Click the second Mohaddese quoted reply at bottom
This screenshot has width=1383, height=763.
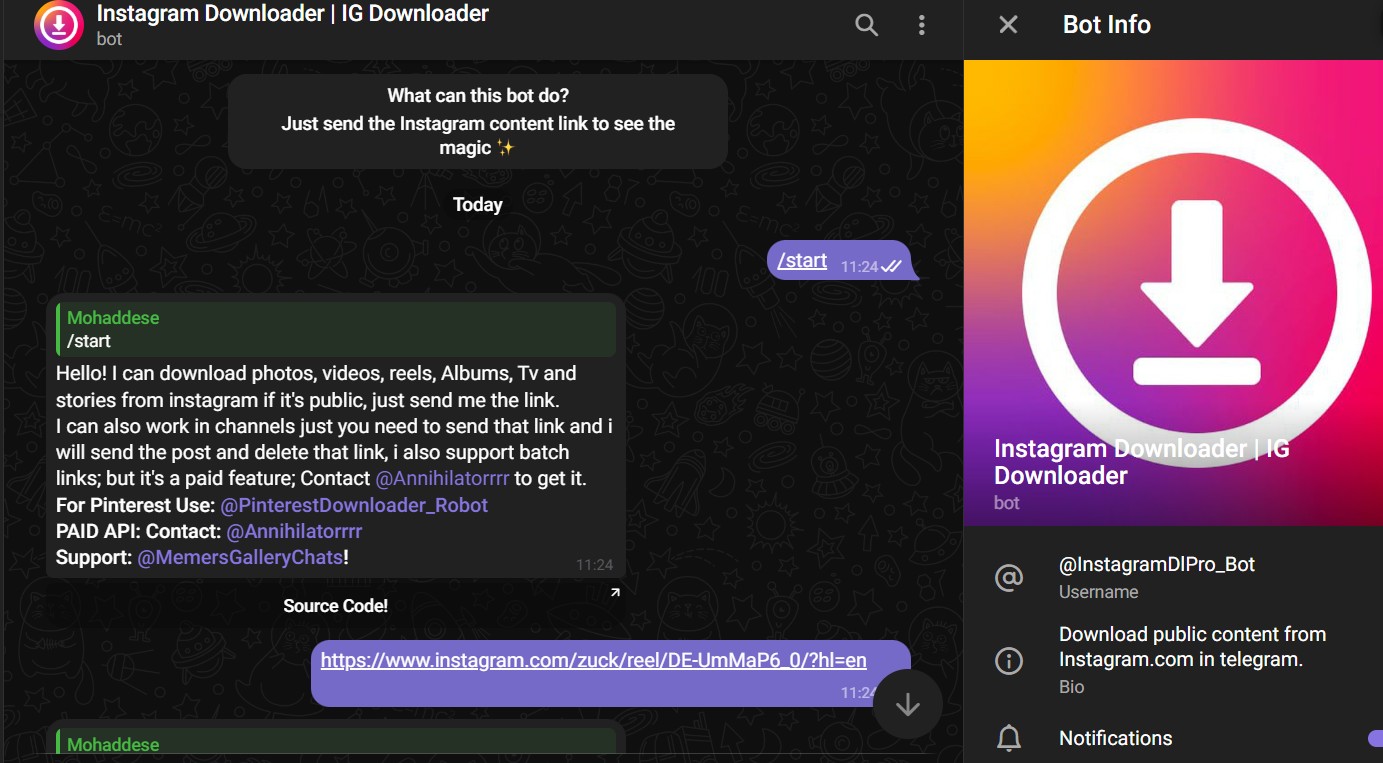pyautogui.click(x=336, y=741)
